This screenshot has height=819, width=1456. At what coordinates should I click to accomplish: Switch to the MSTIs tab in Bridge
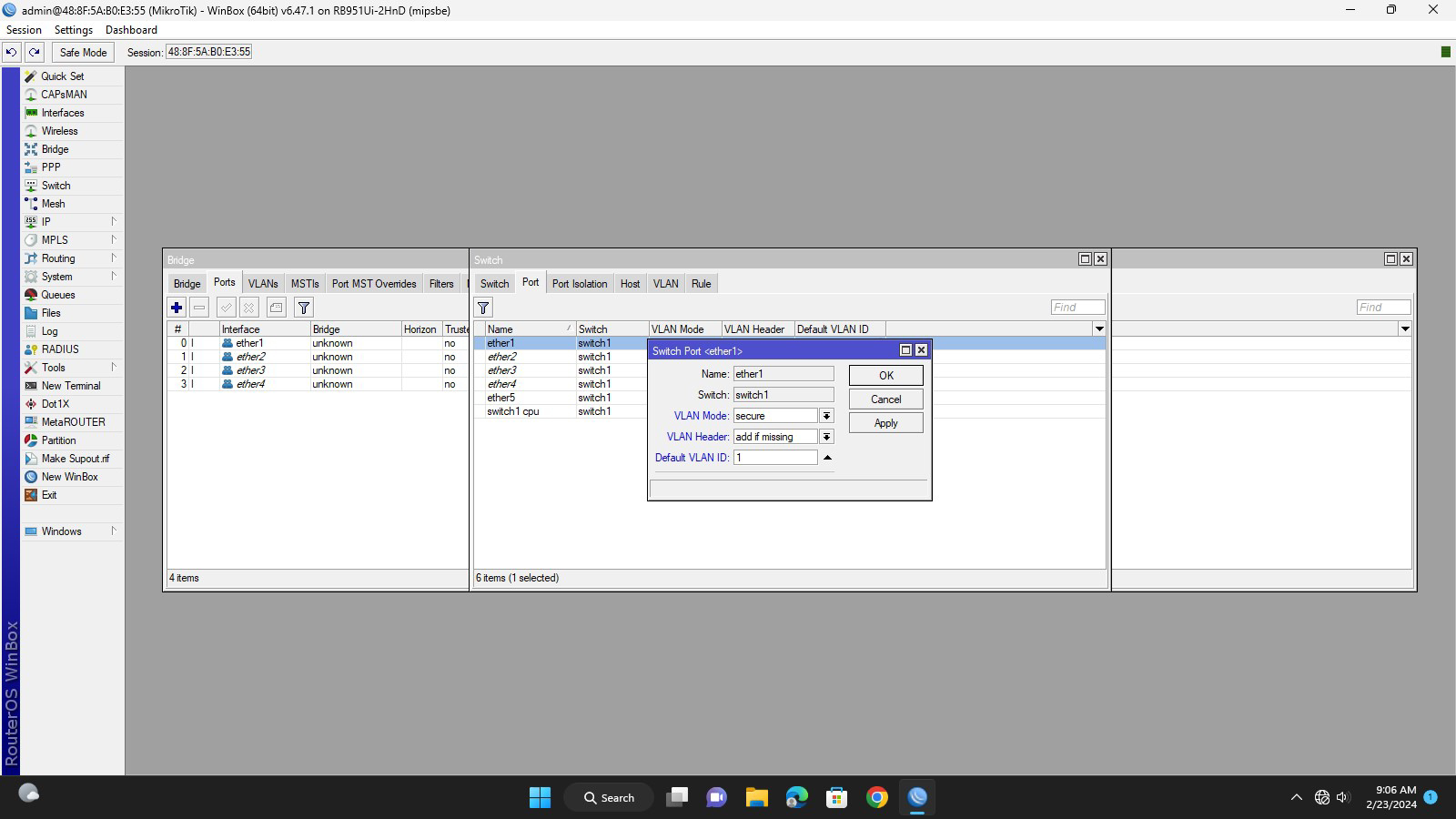[305, 284]
